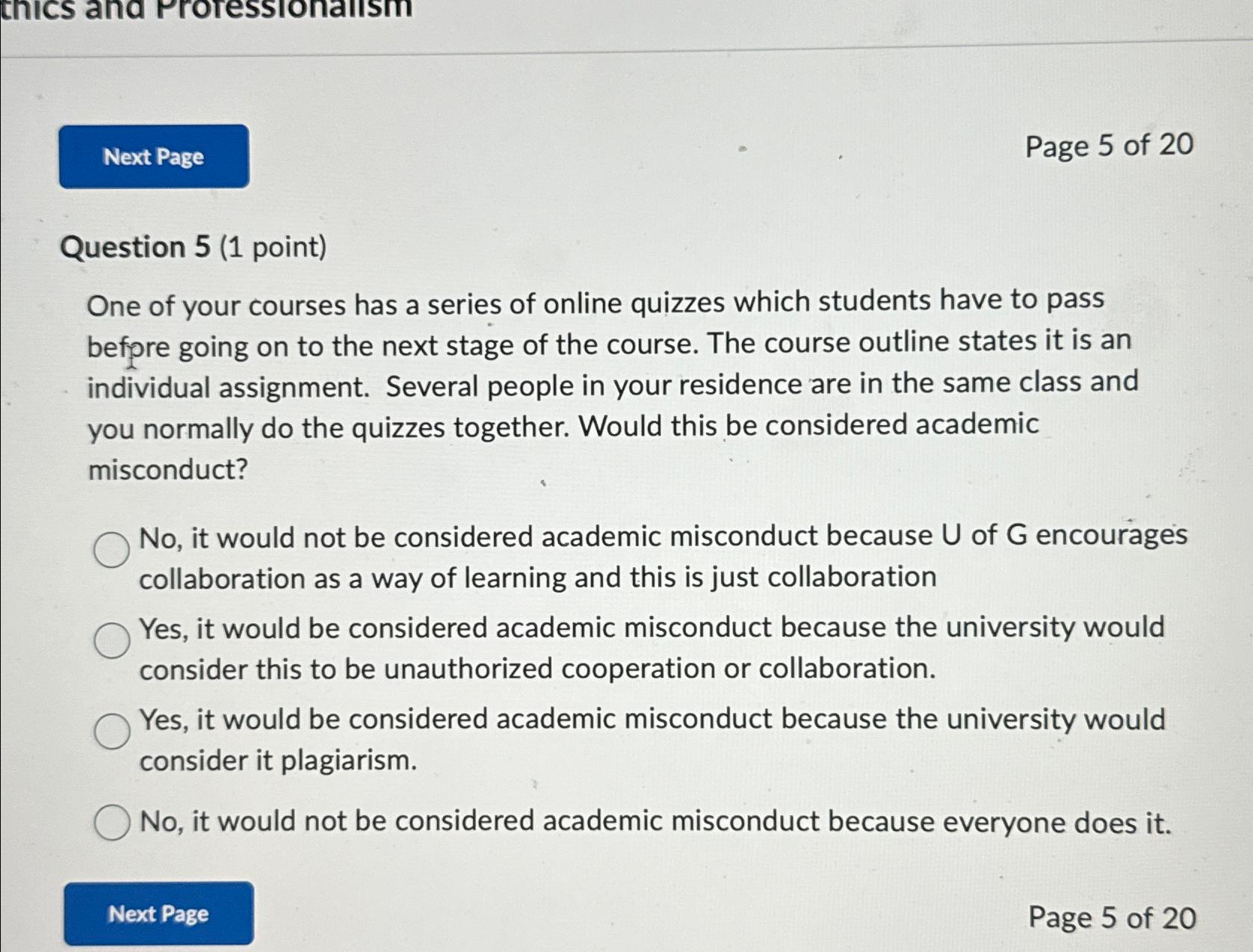Click the word 'misconduct?' in the question
Image resolution: width=1253 pixels, height=952 pixels.
(x=166, y=468)
